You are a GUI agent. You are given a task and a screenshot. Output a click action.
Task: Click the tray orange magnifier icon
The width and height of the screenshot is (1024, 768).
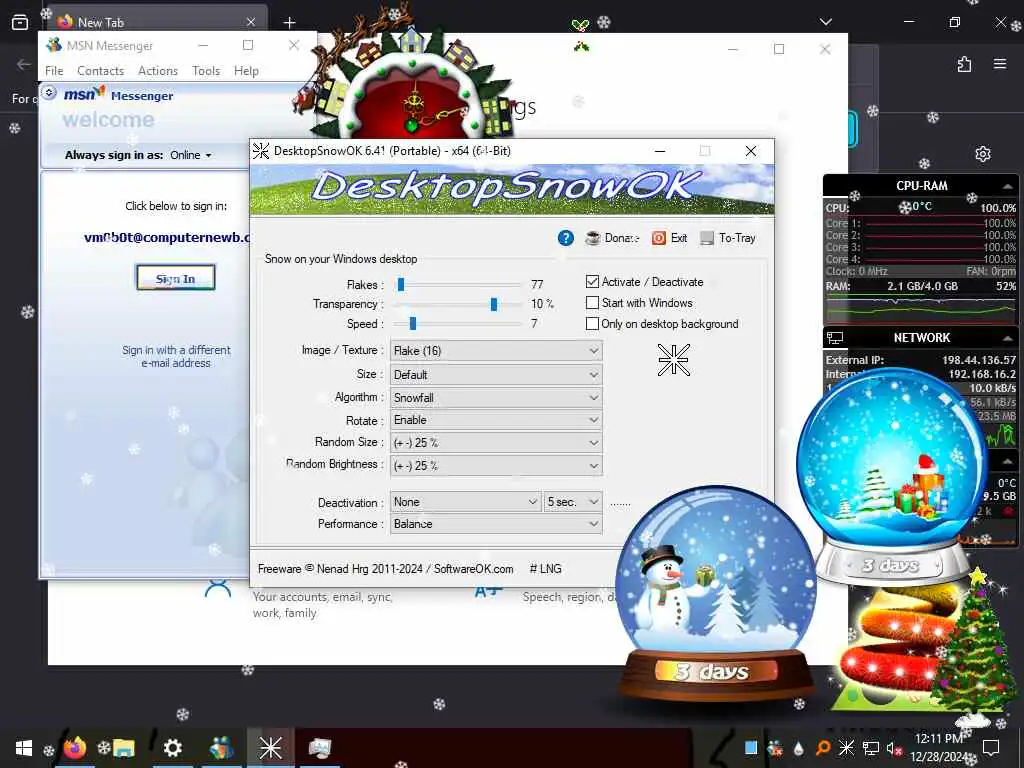pyautogui.click(x=823, y=748)
